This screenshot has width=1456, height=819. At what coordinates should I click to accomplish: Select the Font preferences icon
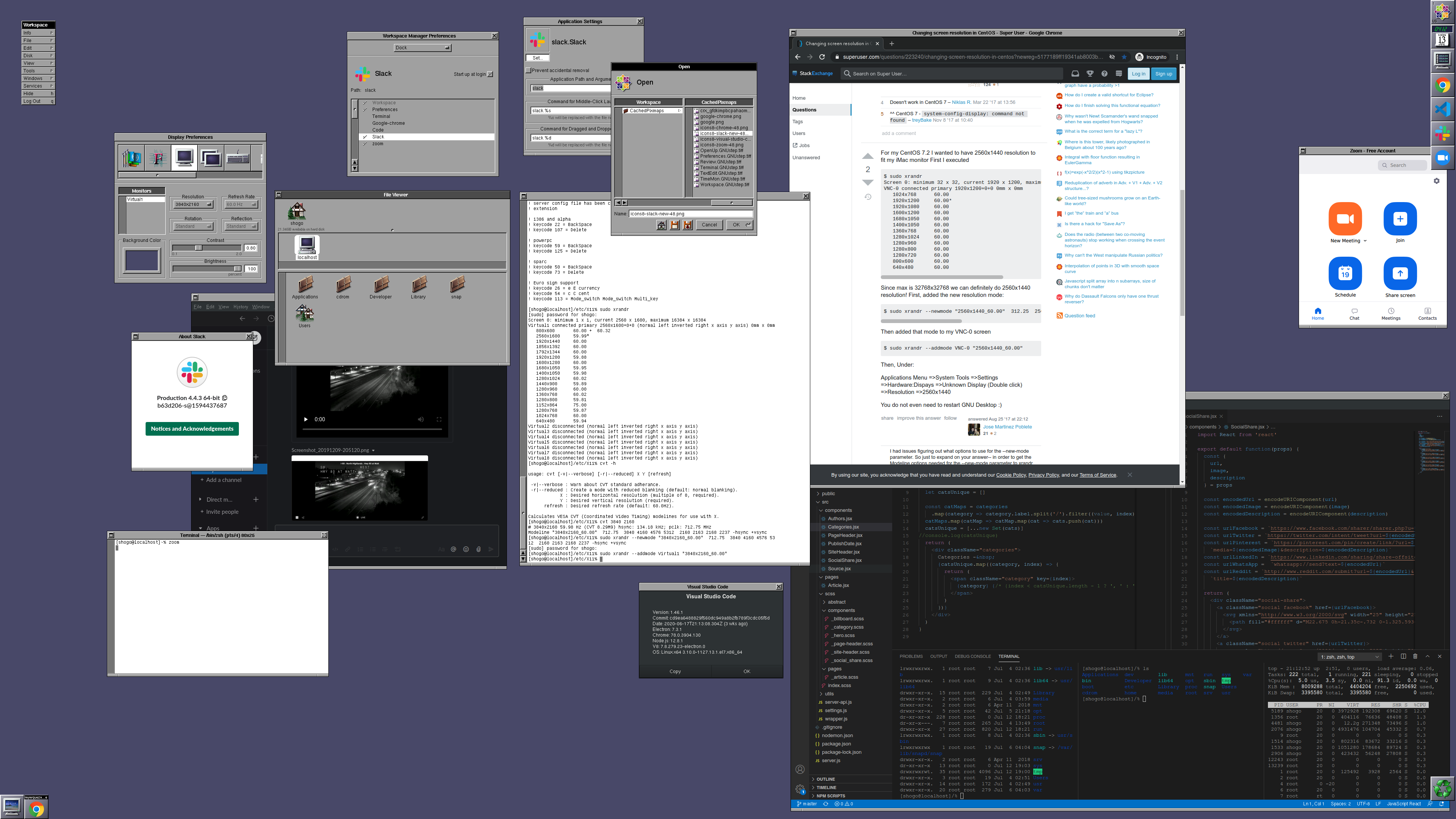(x=158, y=158)
